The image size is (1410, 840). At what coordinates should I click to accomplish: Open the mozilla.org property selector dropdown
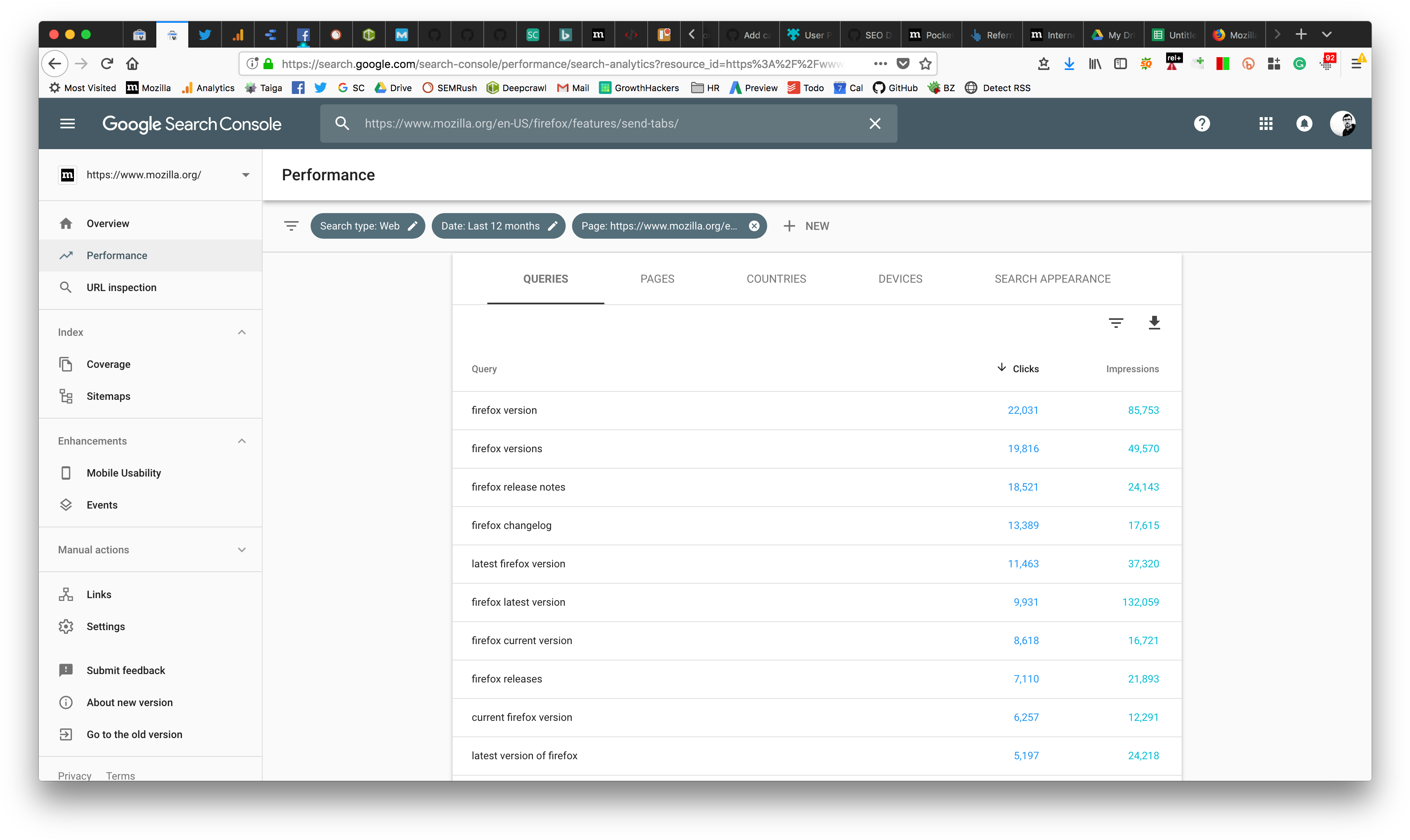coord(245,175)
